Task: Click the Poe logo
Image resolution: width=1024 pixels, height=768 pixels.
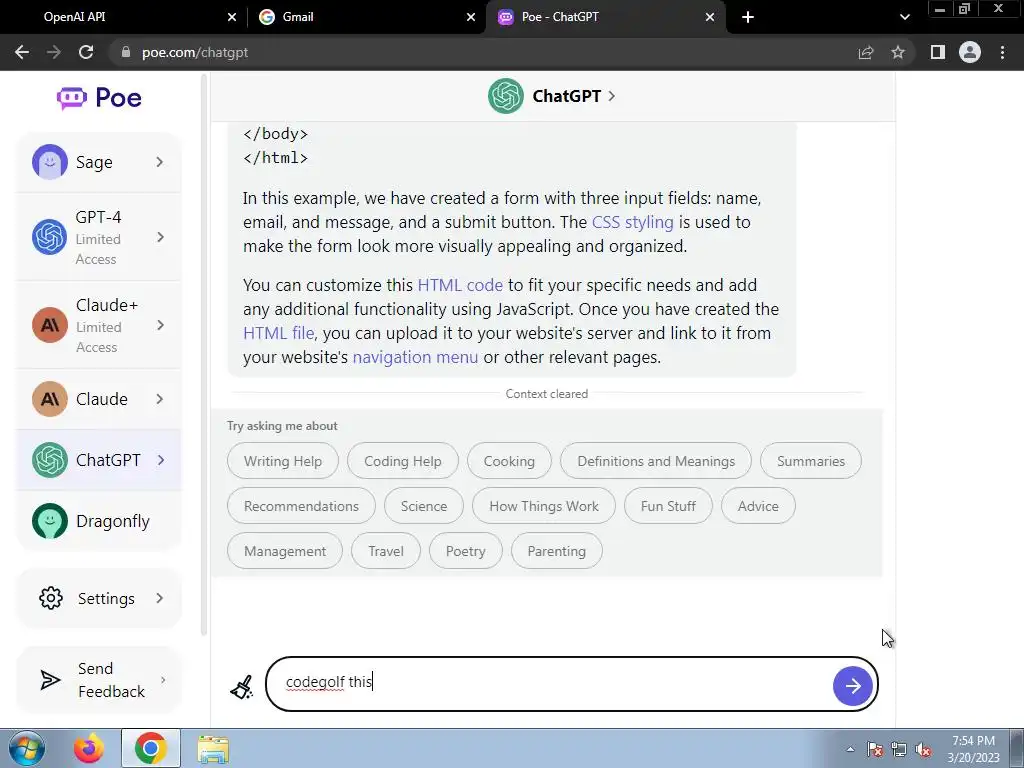Action: click(x=99, y=98)
